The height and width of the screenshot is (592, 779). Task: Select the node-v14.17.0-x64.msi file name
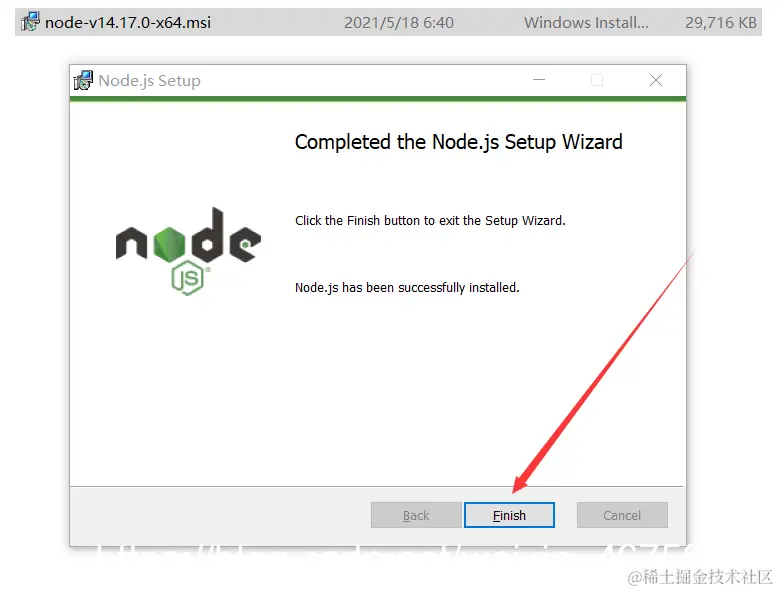(128, 22)
